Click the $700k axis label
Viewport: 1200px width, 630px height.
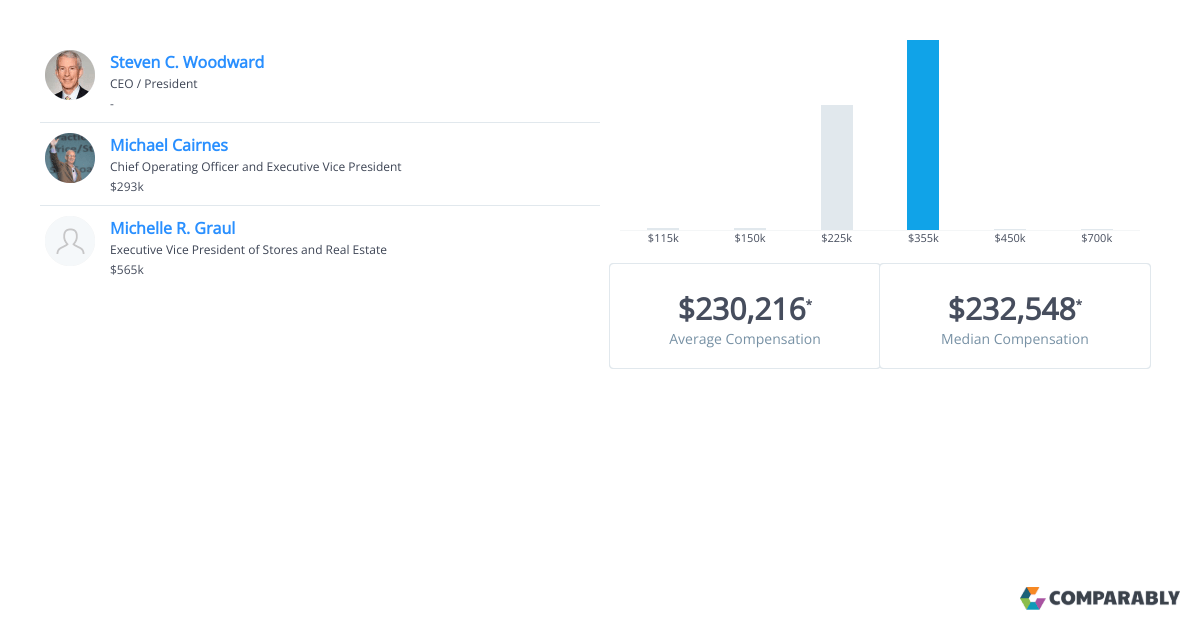[x=1096, y=238]
